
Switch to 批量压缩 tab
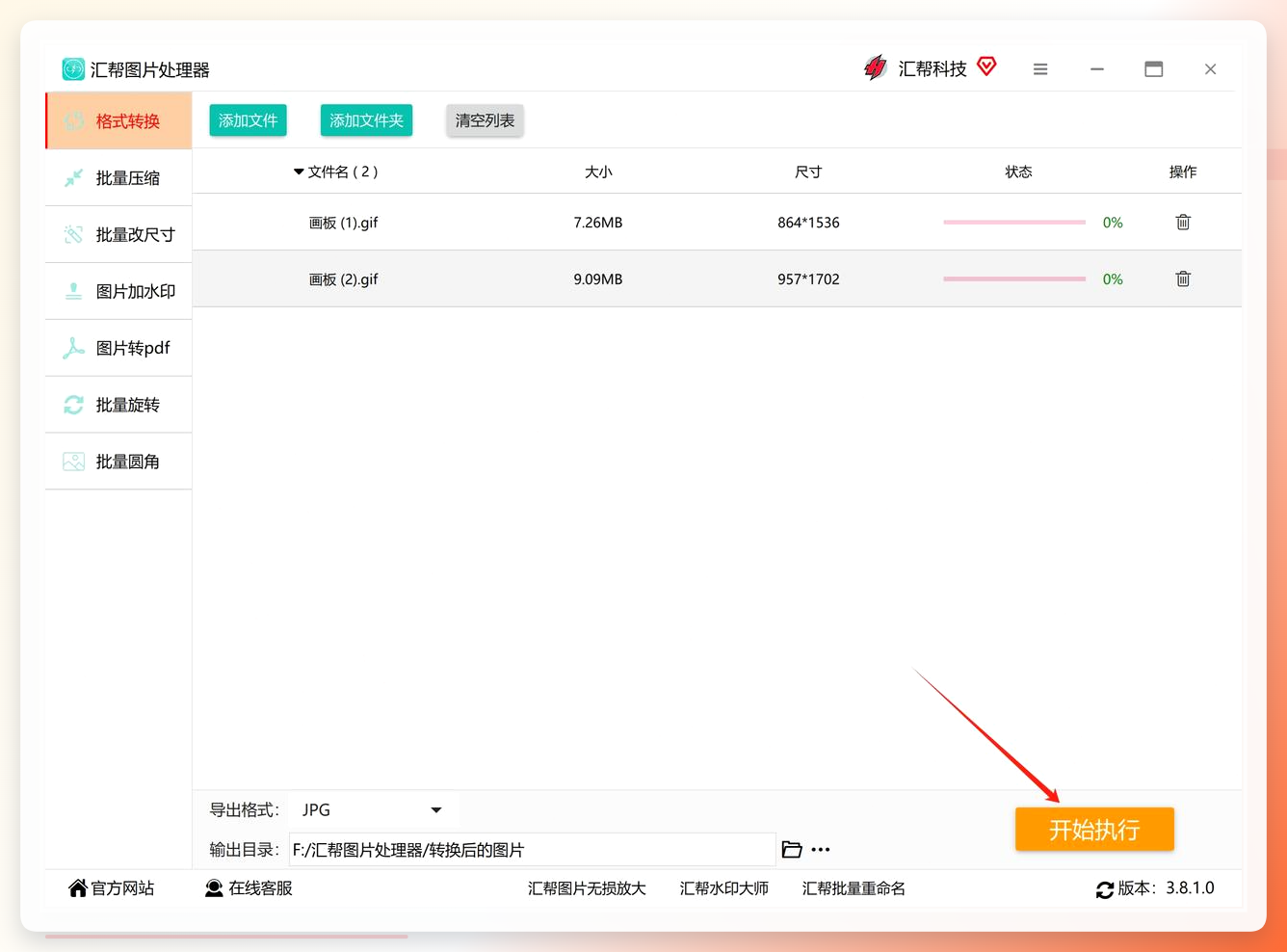pos(118,178)
